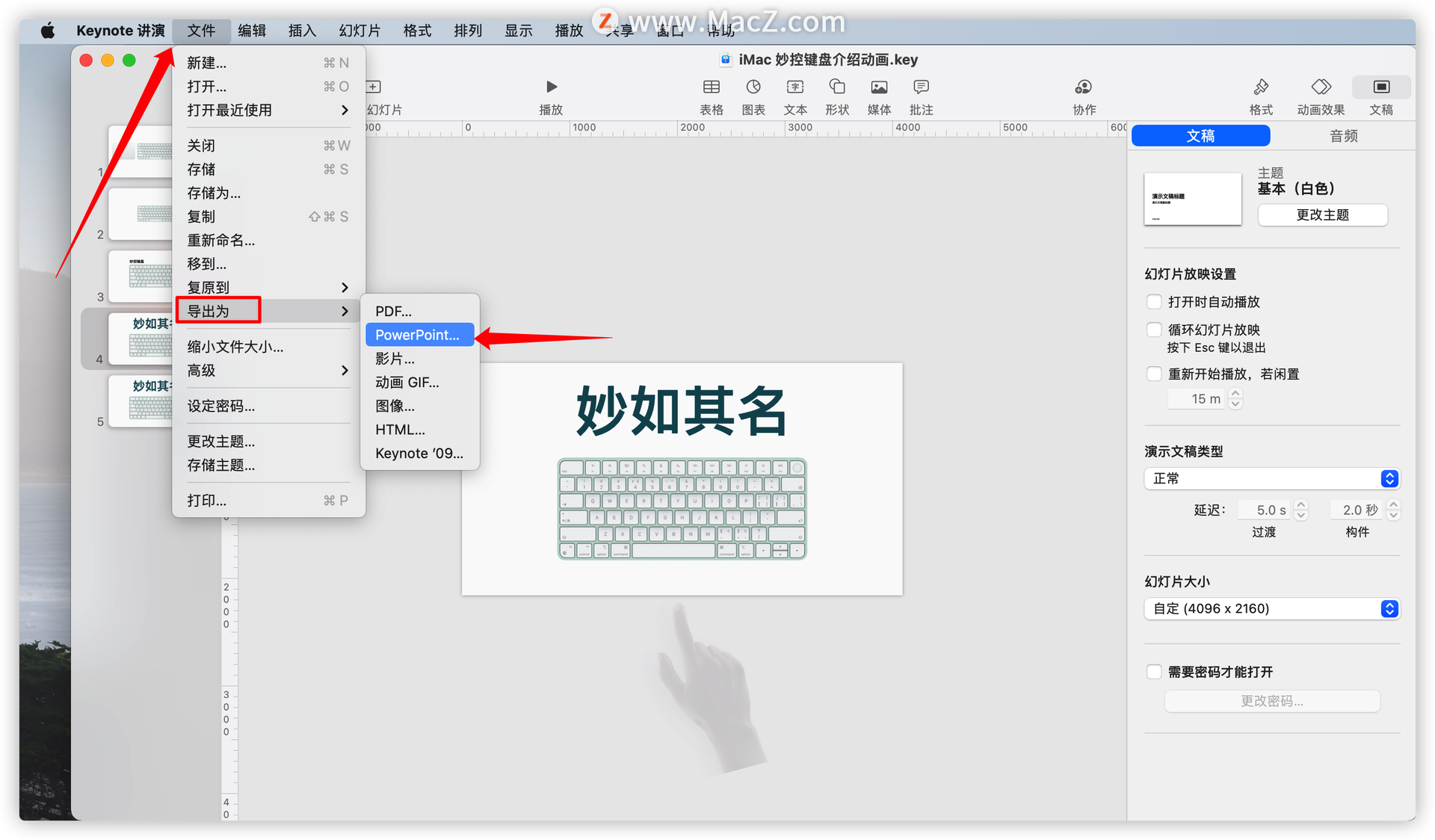Enable 需要密码才能打开 checkbox
The image size is (1435, 840).
pyautogui.click(x=1154, y=672)
